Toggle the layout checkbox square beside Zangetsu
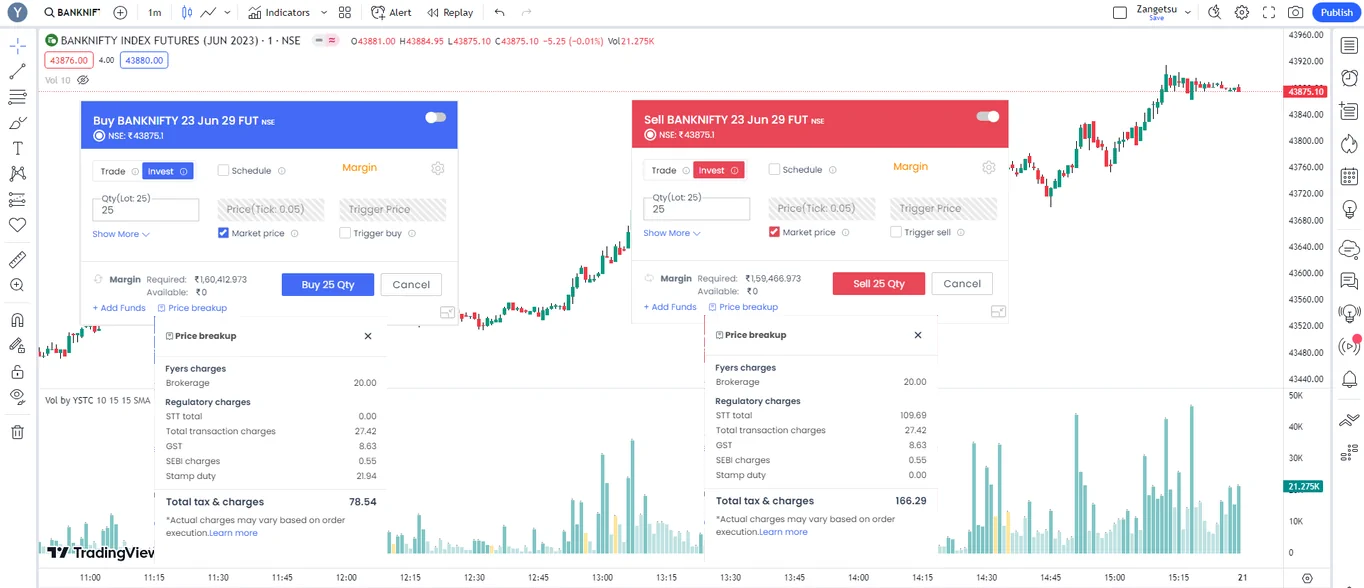 click(x=1120, y=12)
